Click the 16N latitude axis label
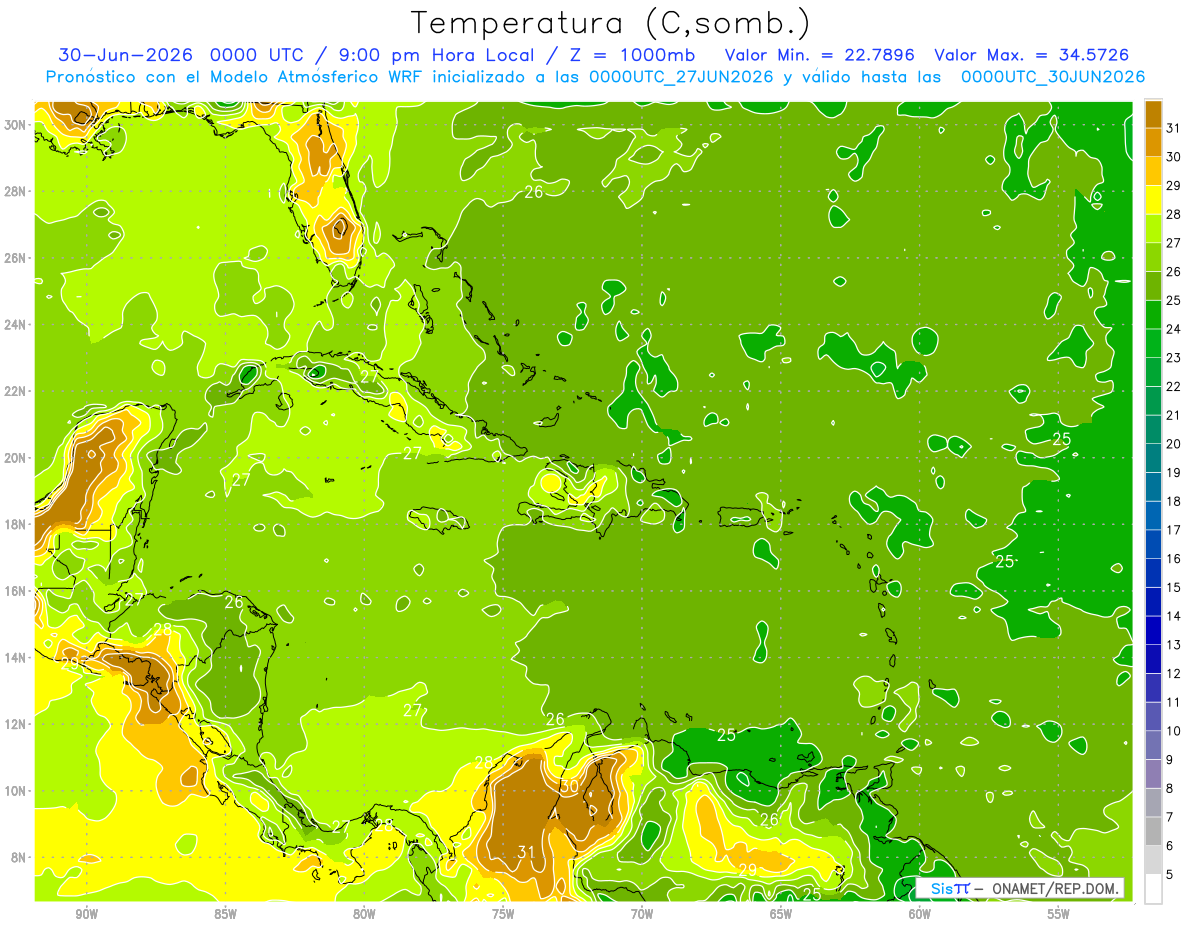1200x927 pixels. coord(14,591)
